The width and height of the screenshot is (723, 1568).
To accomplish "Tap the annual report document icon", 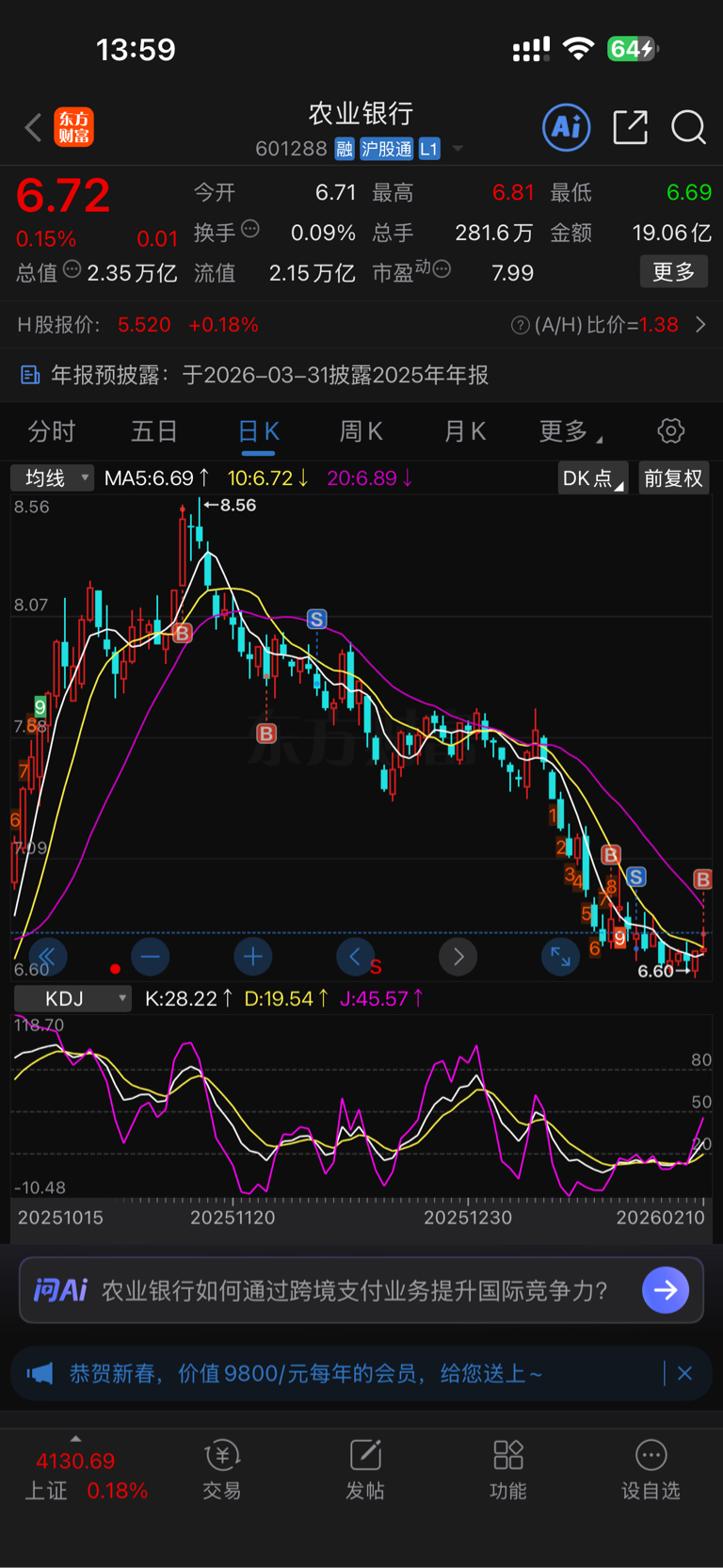I will click(x=30, y=376).
